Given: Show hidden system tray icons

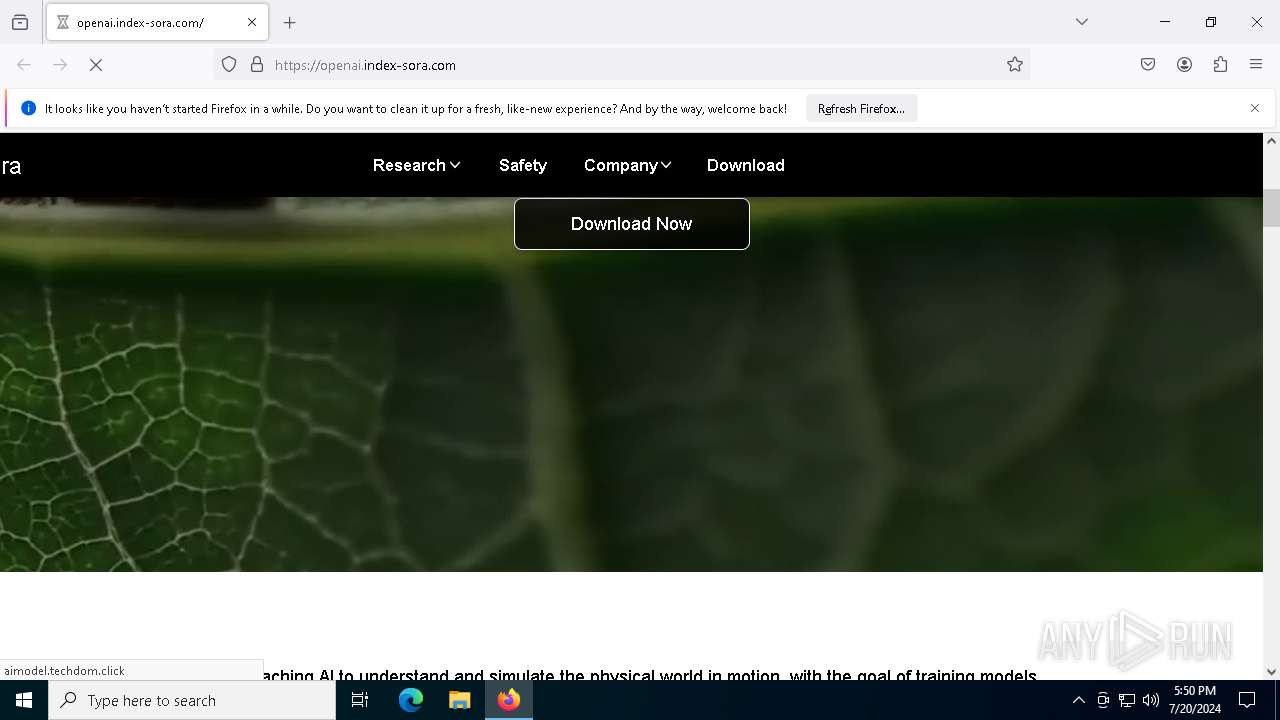Looking at the screenshot, I should coord(1078,700).
